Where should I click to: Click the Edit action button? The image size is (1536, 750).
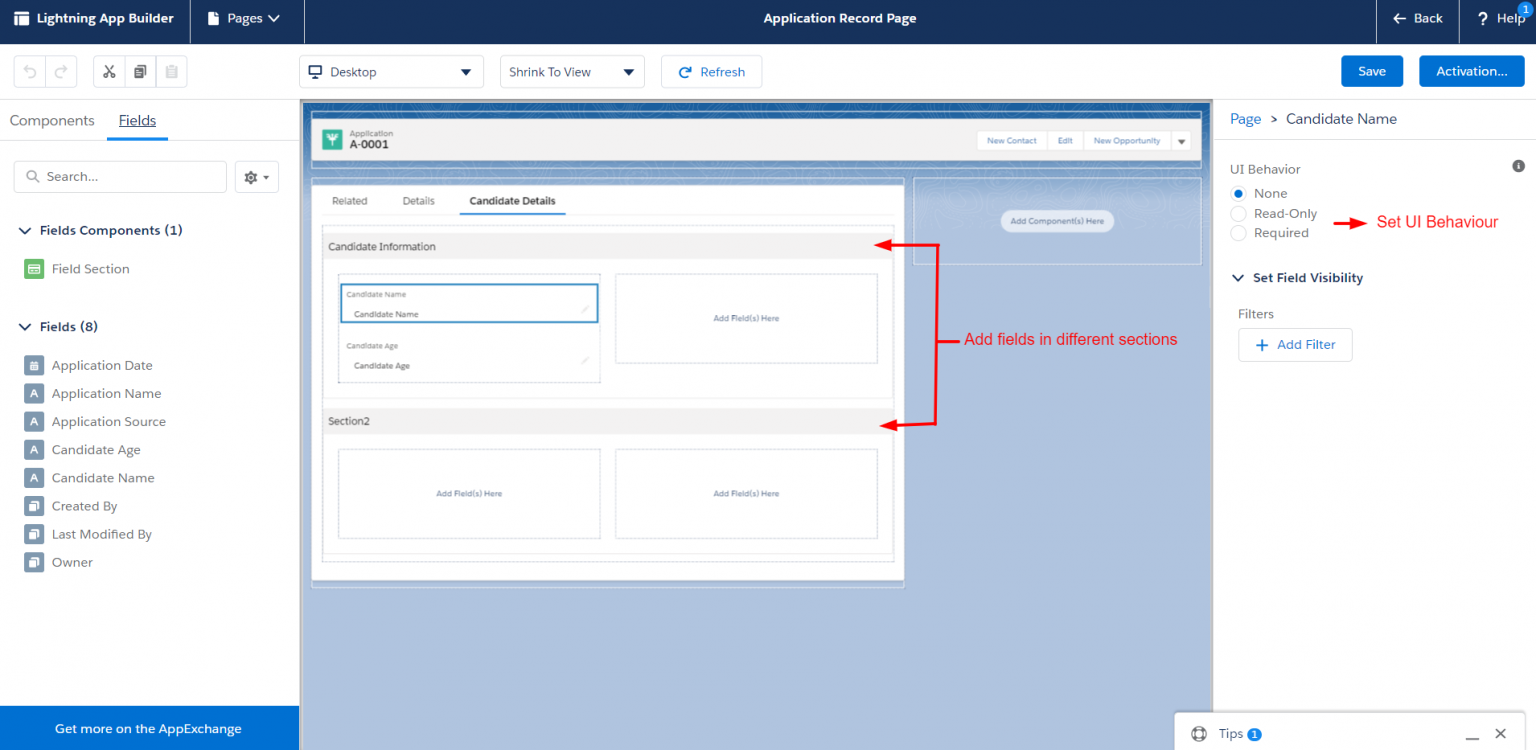[1065, 141]
